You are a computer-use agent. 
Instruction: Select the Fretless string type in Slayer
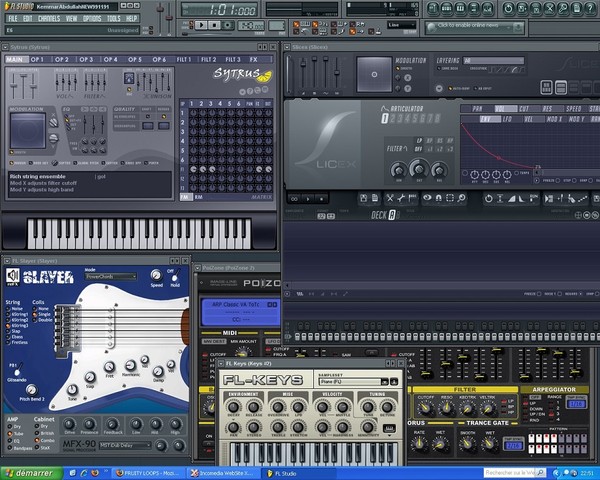[x=17, y=342]
